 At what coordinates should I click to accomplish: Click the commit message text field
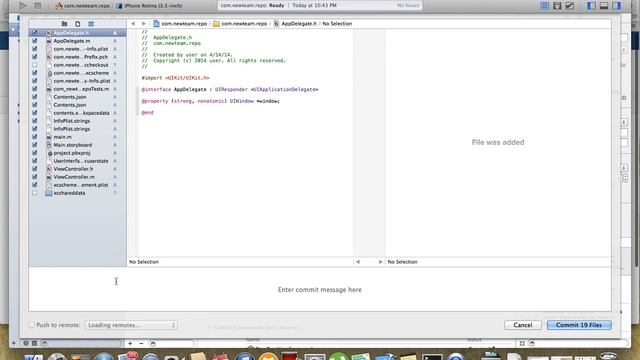coord(320,289)
